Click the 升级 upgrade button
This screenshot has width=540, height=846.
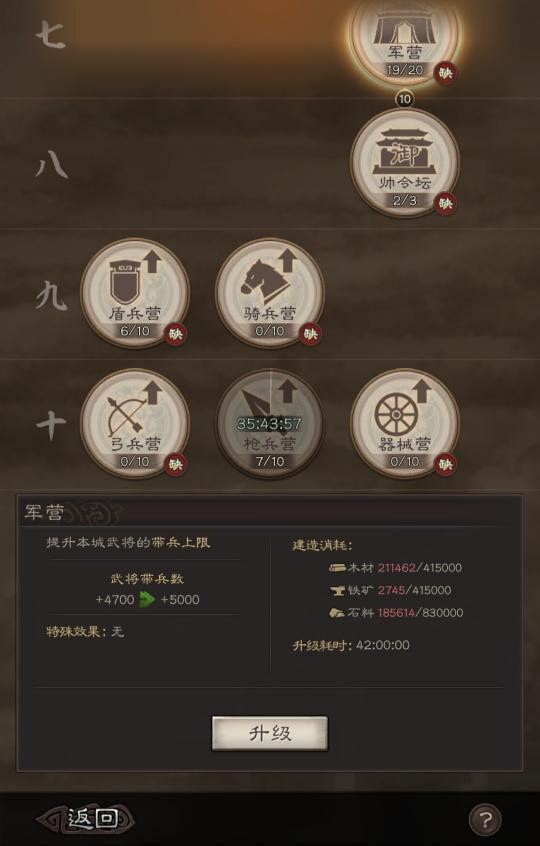click(x=270, y=733)
